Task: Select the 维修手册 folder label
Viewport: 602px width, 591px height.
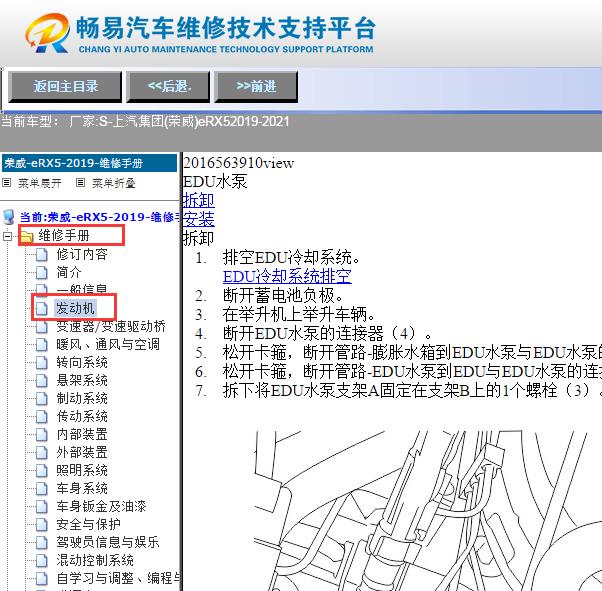Action: pos(64,235)
